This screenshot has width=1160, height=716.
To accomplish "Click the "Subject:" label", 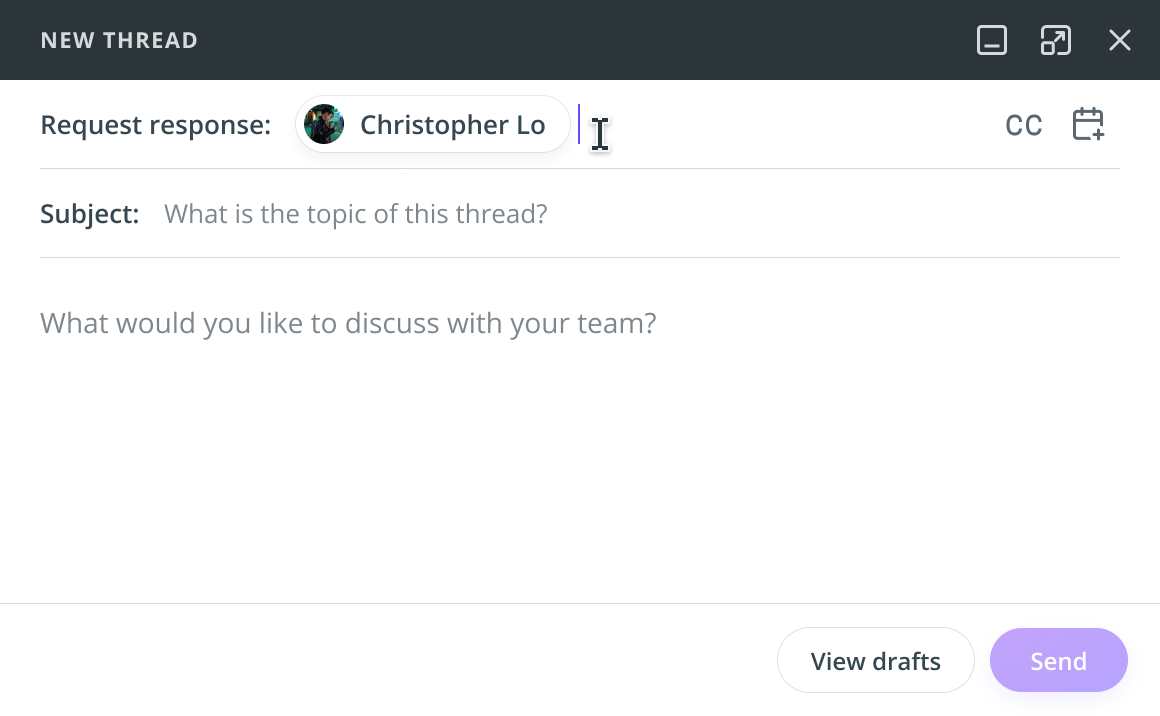I will coord(89,214).
